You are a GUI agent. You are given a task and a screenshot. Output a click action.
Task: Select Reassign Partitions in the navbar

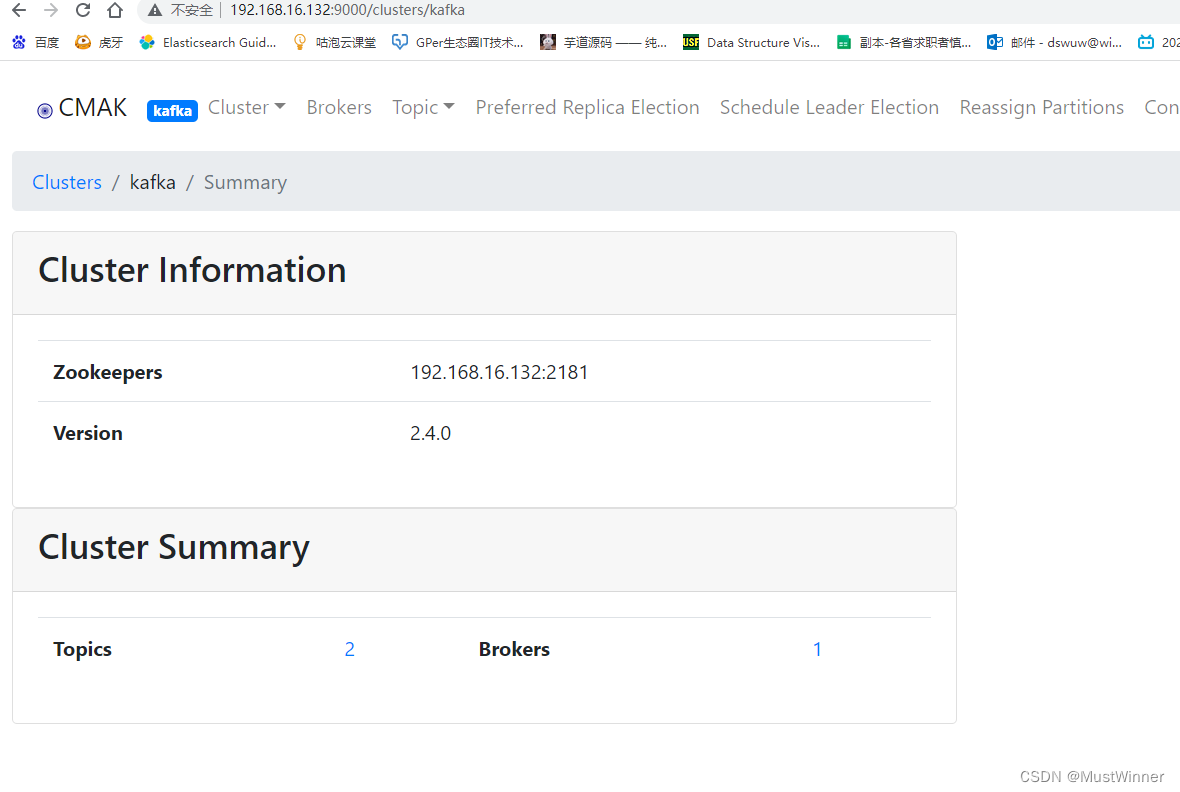[1041, 107]
